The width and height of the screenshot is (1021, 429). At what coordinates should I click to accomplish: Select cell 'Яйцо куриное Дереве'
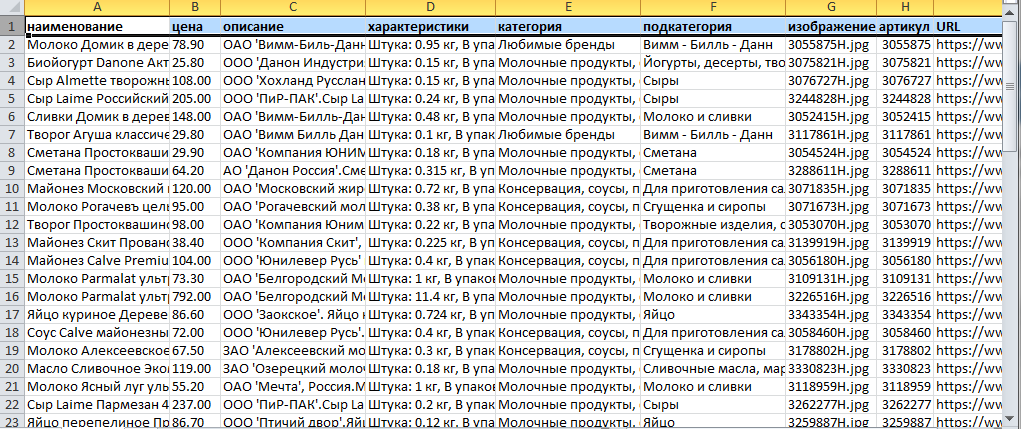(98, 315)
